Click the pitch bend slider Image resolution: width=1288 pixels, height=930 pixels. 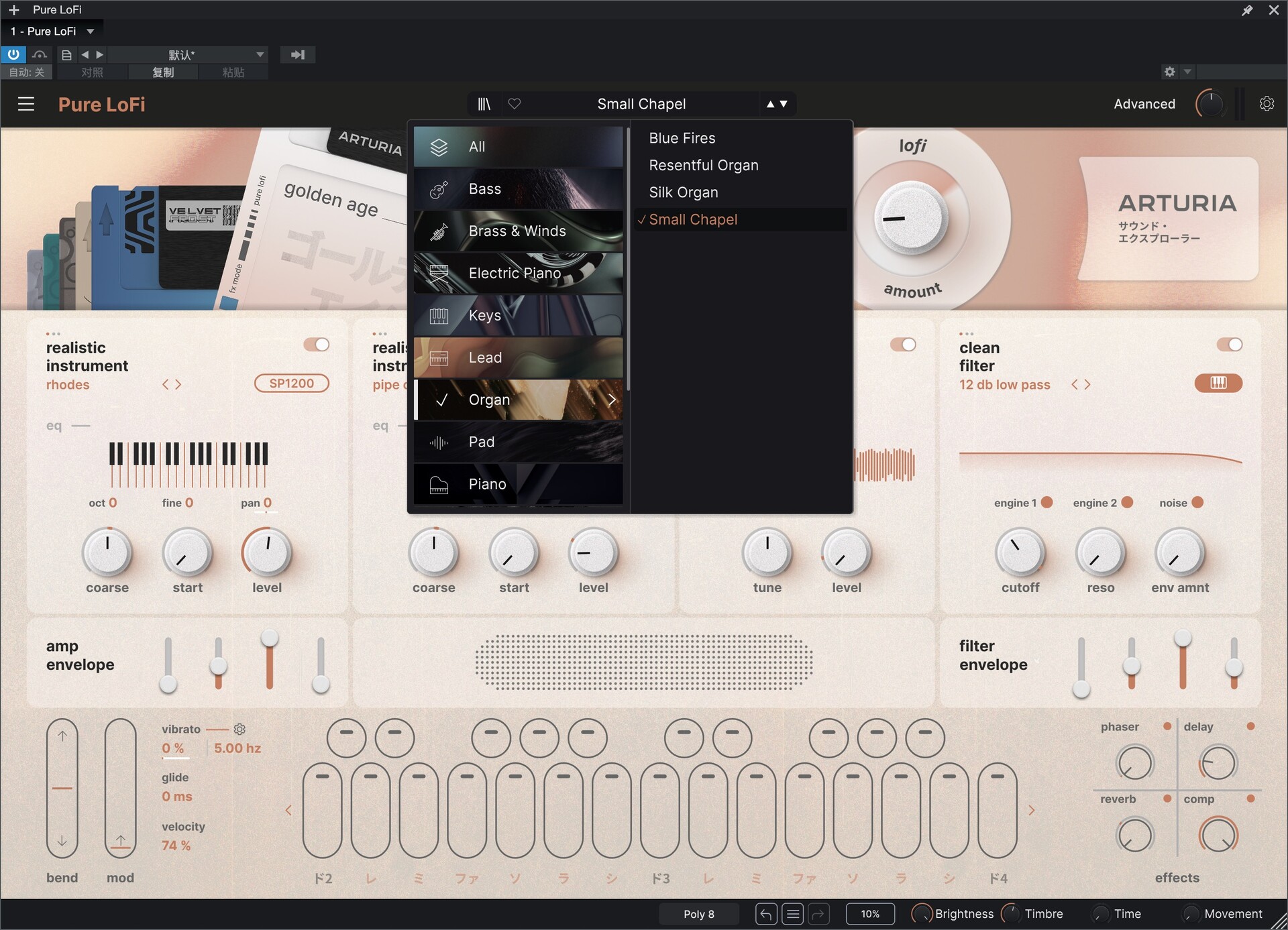coord(62,789)
